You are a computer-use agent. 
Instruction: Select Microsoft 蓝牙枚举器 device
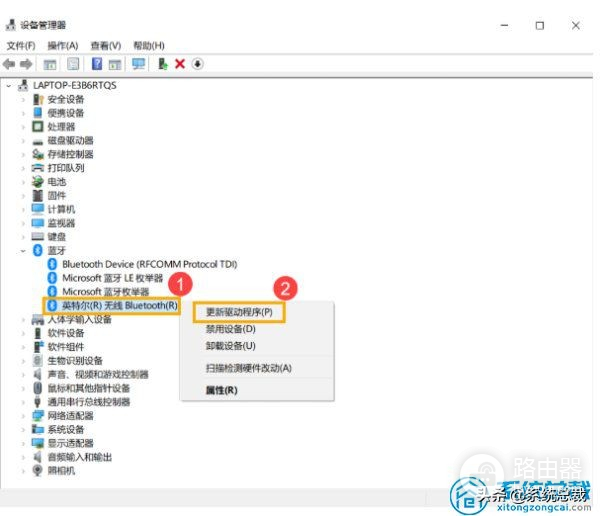[x=106, y=292]
